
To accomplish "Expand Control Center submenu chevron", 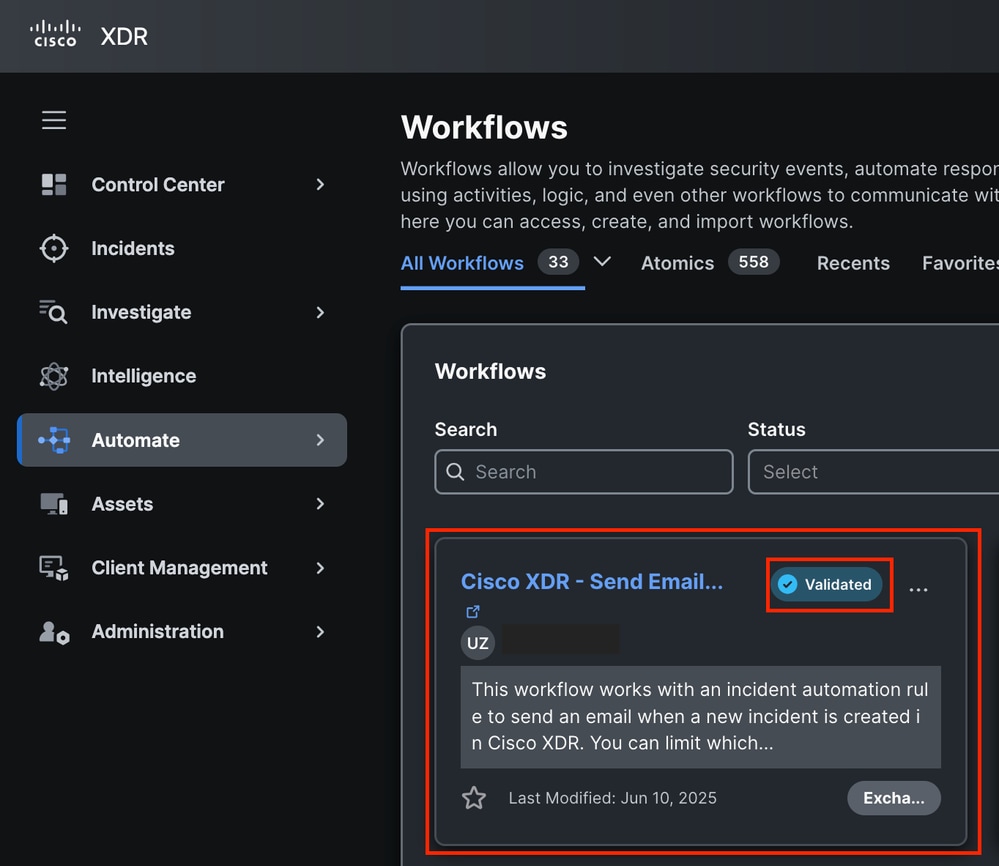I will click(x=320, y=184).
